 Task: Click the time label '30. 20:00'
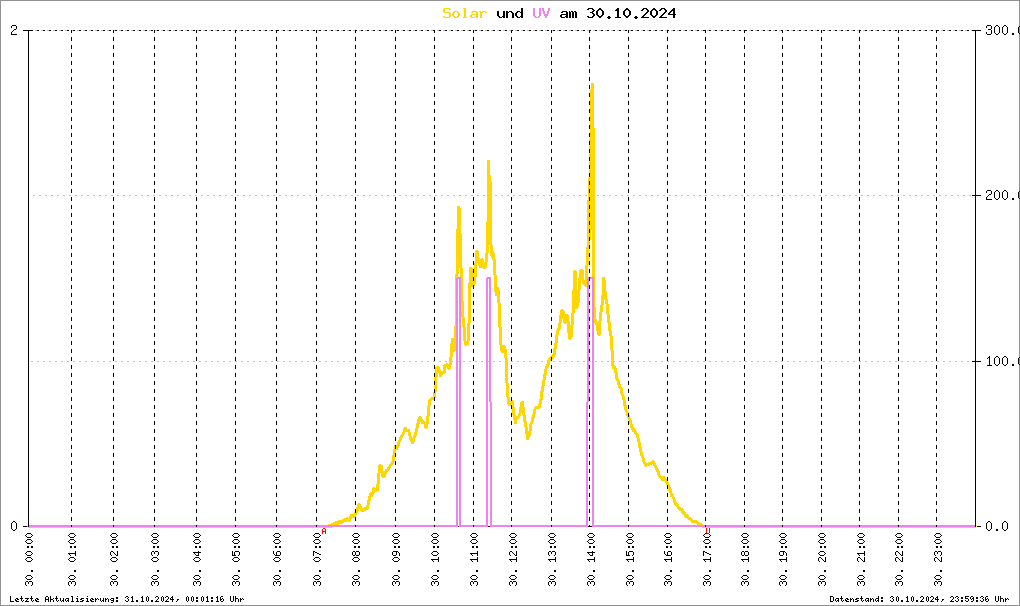pyautogui.click(x=822, y=560)
